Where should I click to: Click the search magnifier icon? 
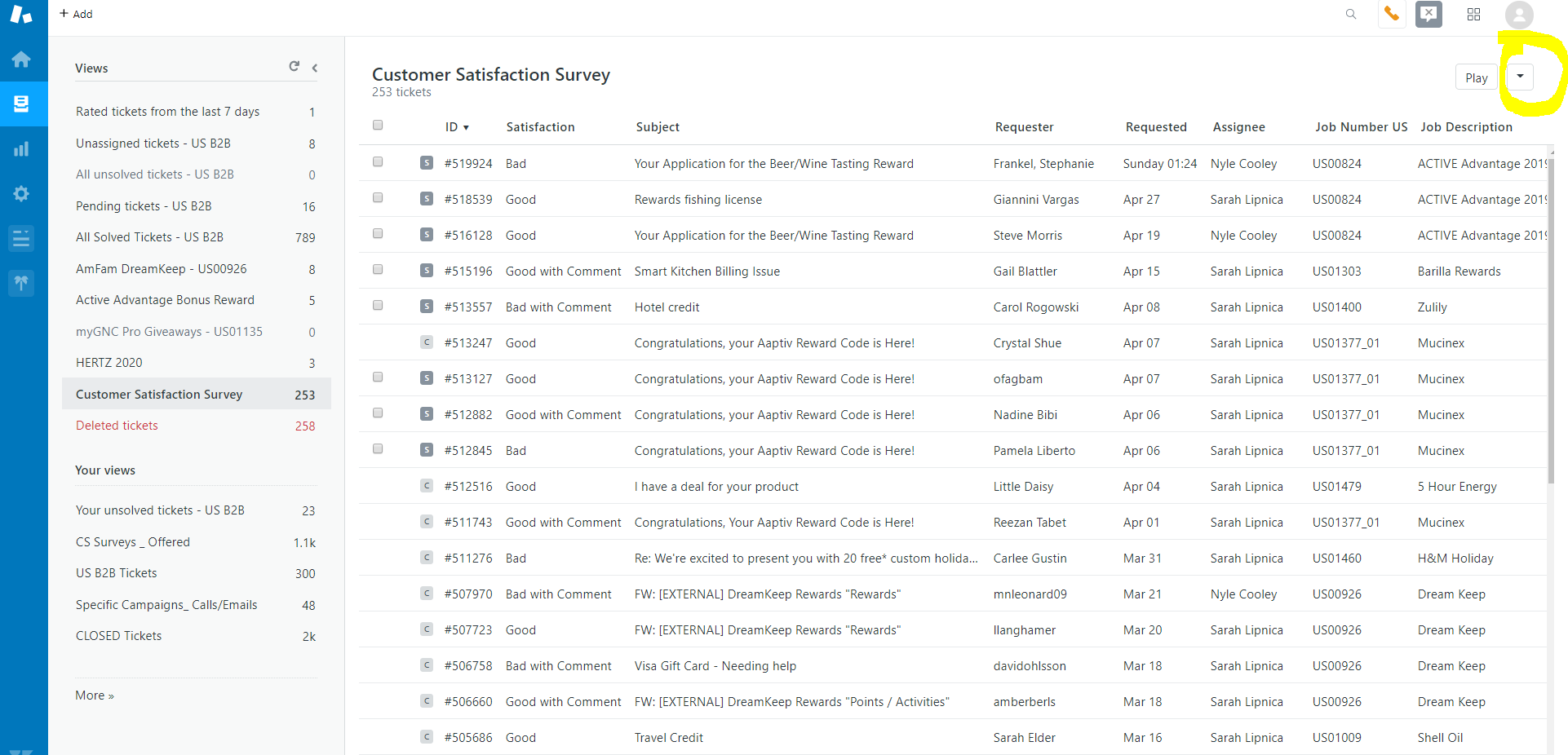(x=1351, y=14)
